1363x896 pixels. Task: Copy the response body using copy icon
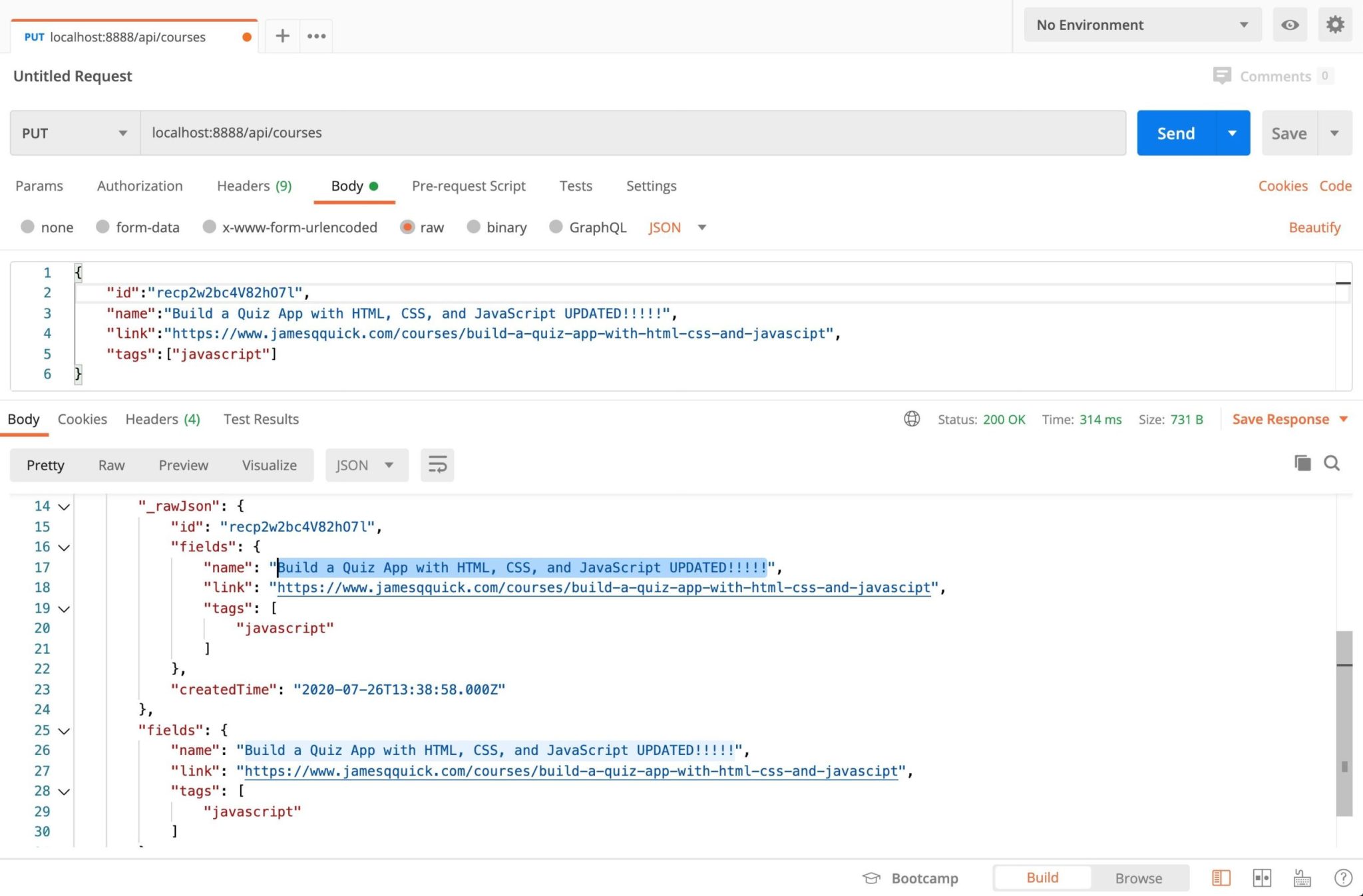[x=1302, y=463]
